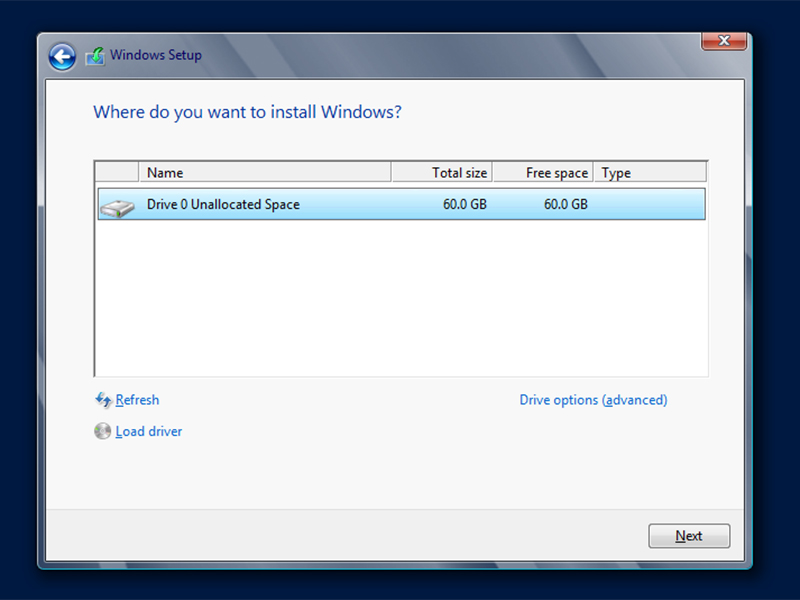Screen dimensions: 800x600
Task: Open Drive options (advanced)
Action: point(593,400)
